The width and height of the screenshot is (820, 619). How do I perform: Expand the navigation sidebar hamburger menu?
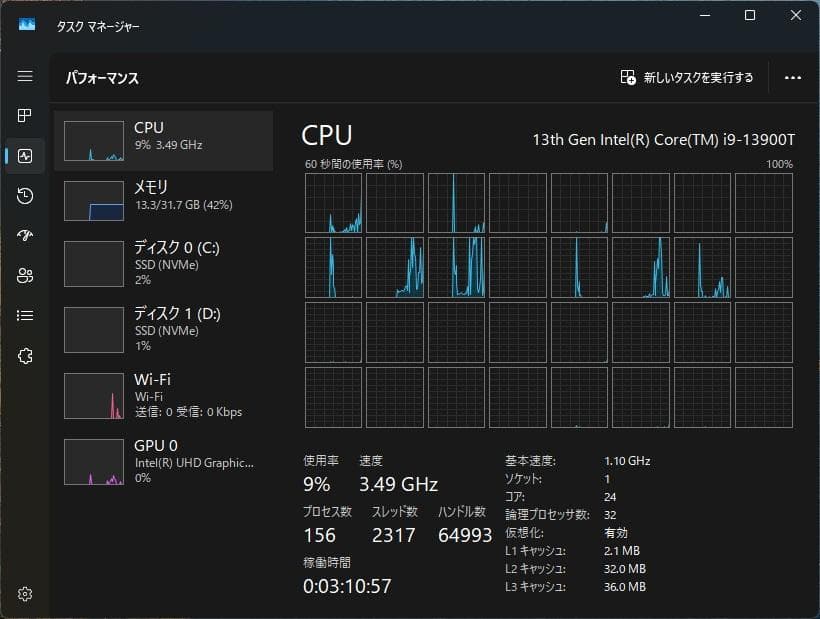[25, 75]
